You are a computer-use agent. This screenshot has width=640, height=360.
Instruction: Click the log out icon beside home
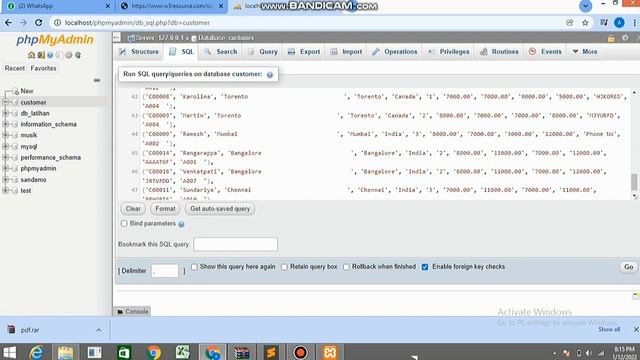(41, 55)
